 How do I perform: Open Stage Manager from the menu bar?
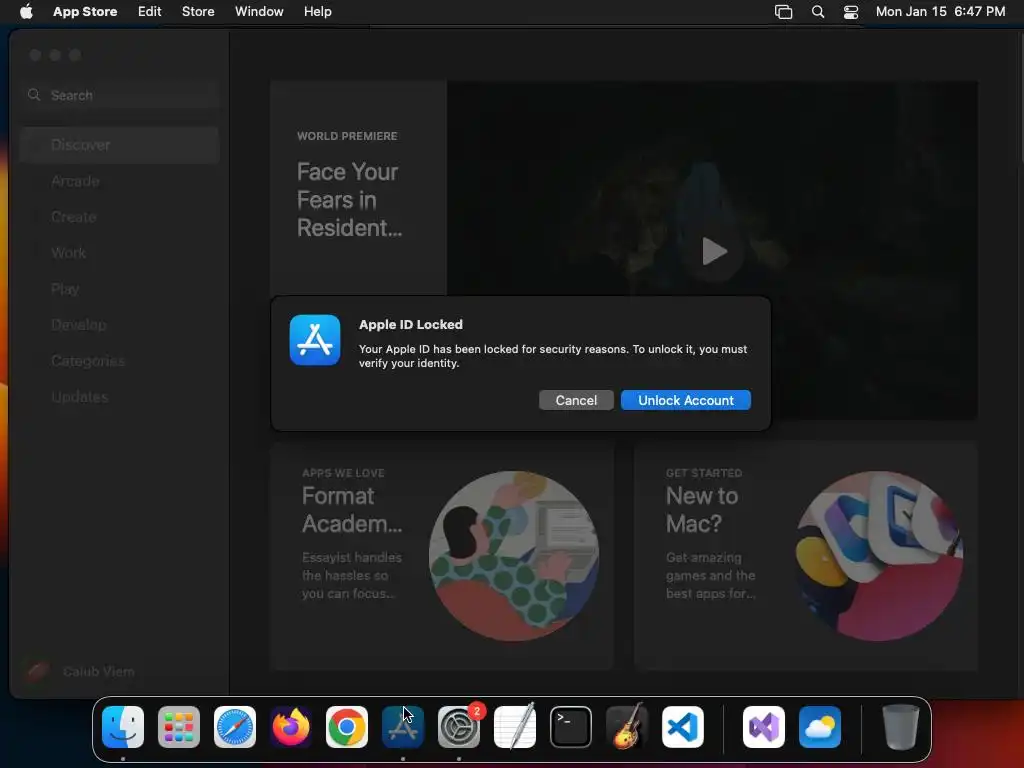pos(783,12)
